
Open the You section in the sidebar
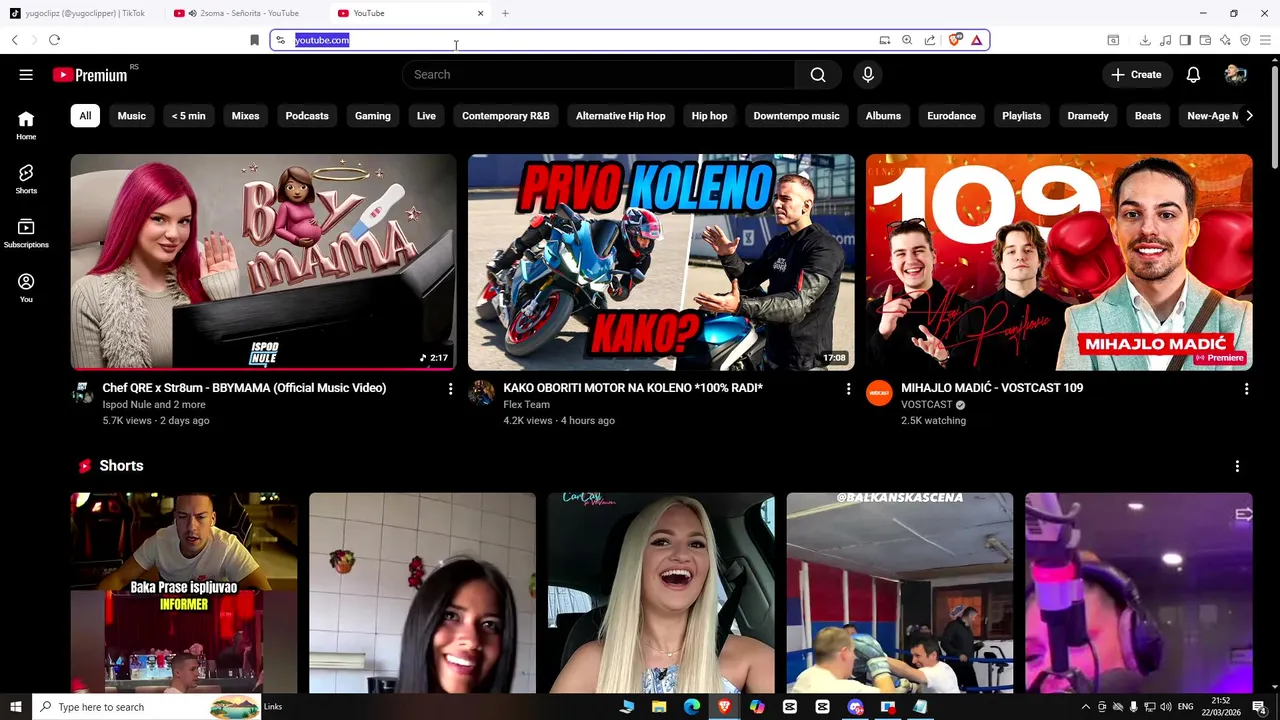pyautogui.click(x=26, y=288)
